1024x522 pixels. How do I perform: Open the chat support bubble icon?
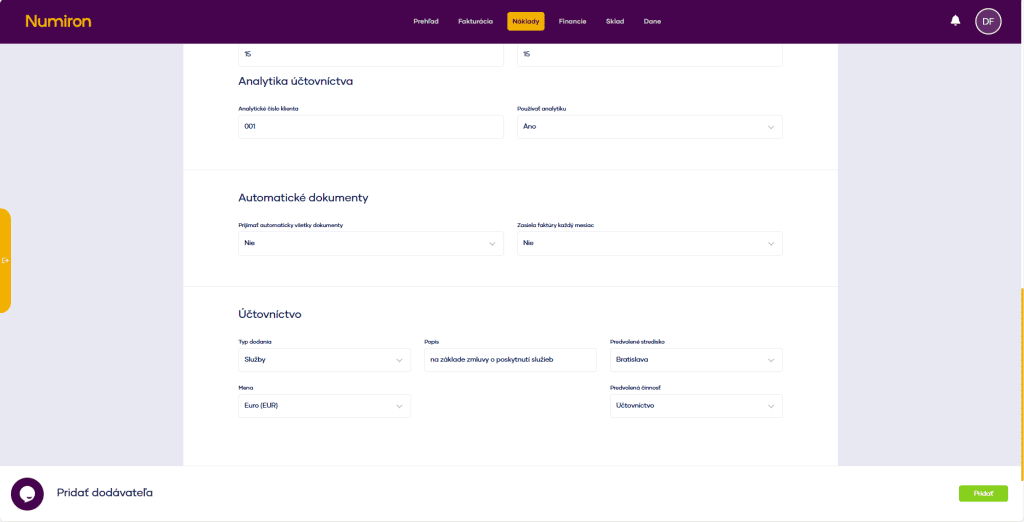(27, 494)
